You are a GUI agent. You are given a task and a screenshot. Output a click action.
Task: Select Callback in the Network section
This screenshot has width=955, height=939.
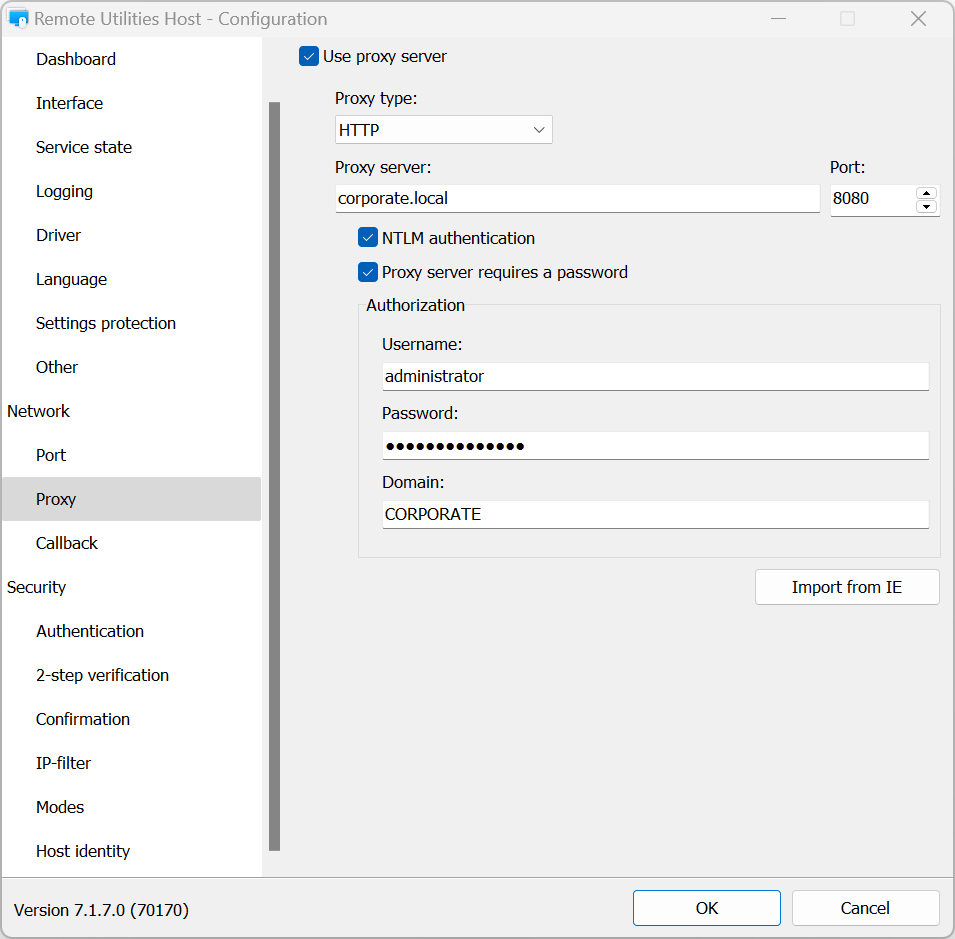click(67, 543)
